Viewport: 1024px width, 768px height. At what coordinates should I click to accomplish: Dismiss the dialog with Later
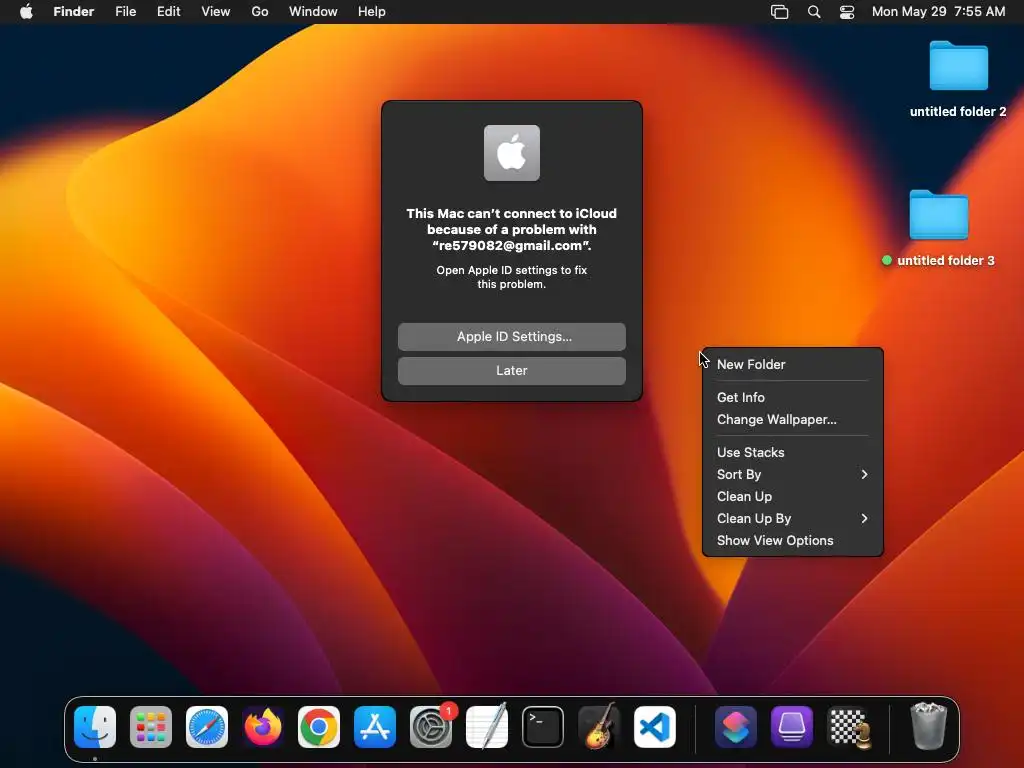tap(511, 370)
